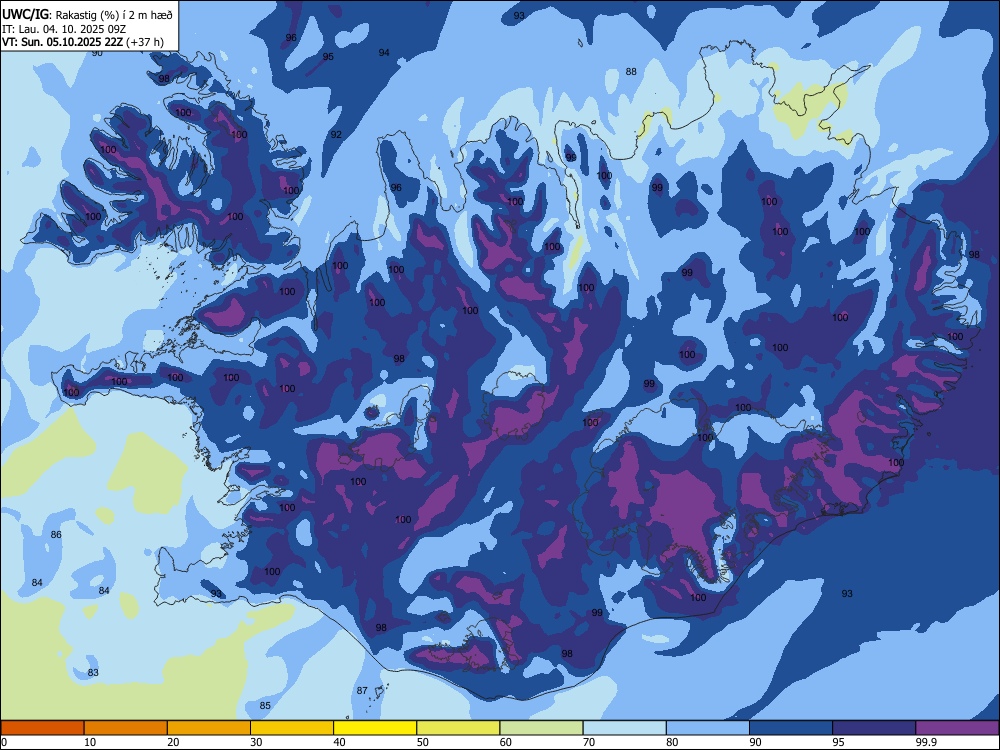Click the '86' humidity value label
This screenshot has width=1000, height=750.
pos(56,534)
